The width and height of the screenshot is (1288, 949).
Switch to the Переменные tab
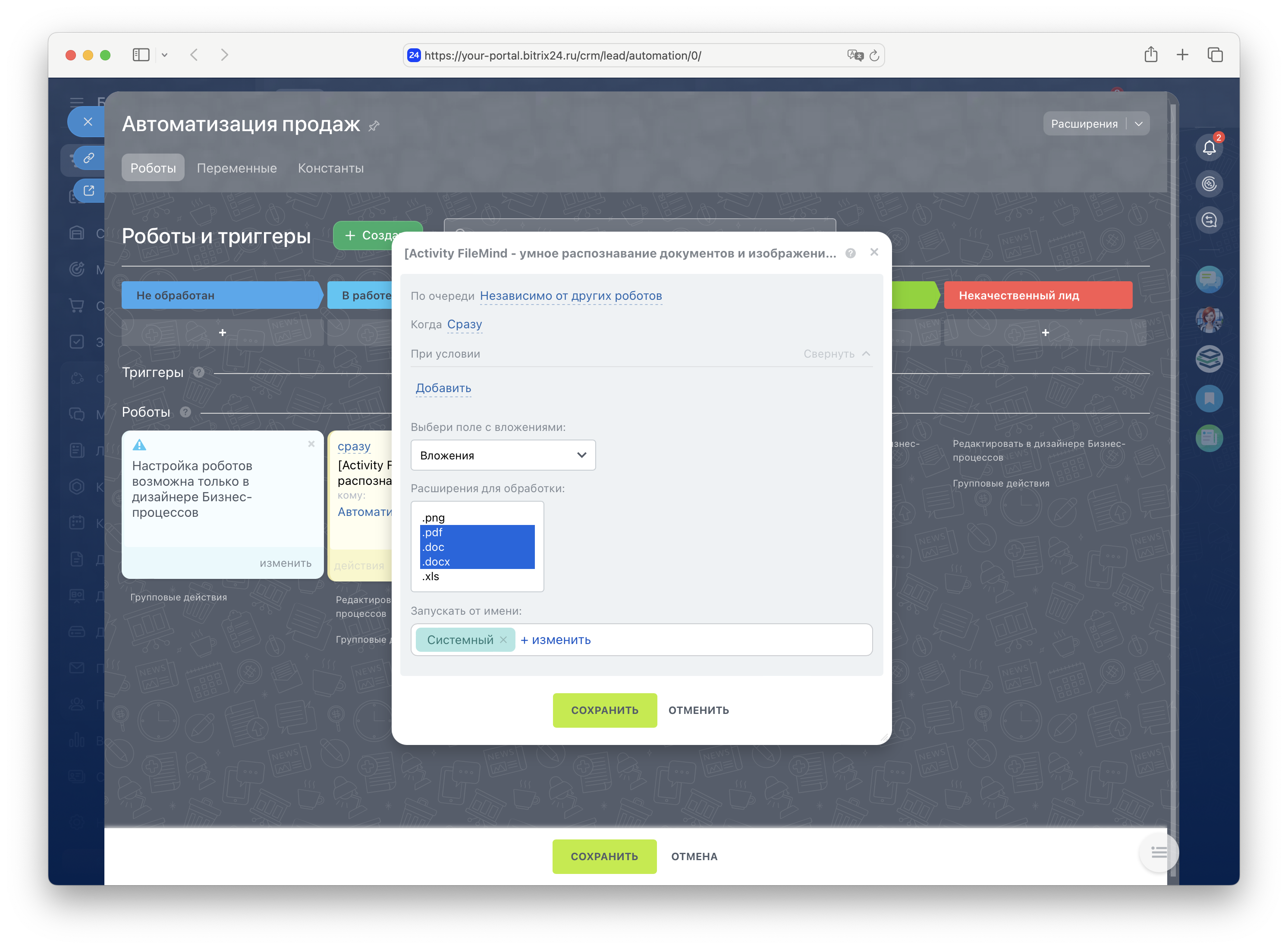(x=237, y=168)
